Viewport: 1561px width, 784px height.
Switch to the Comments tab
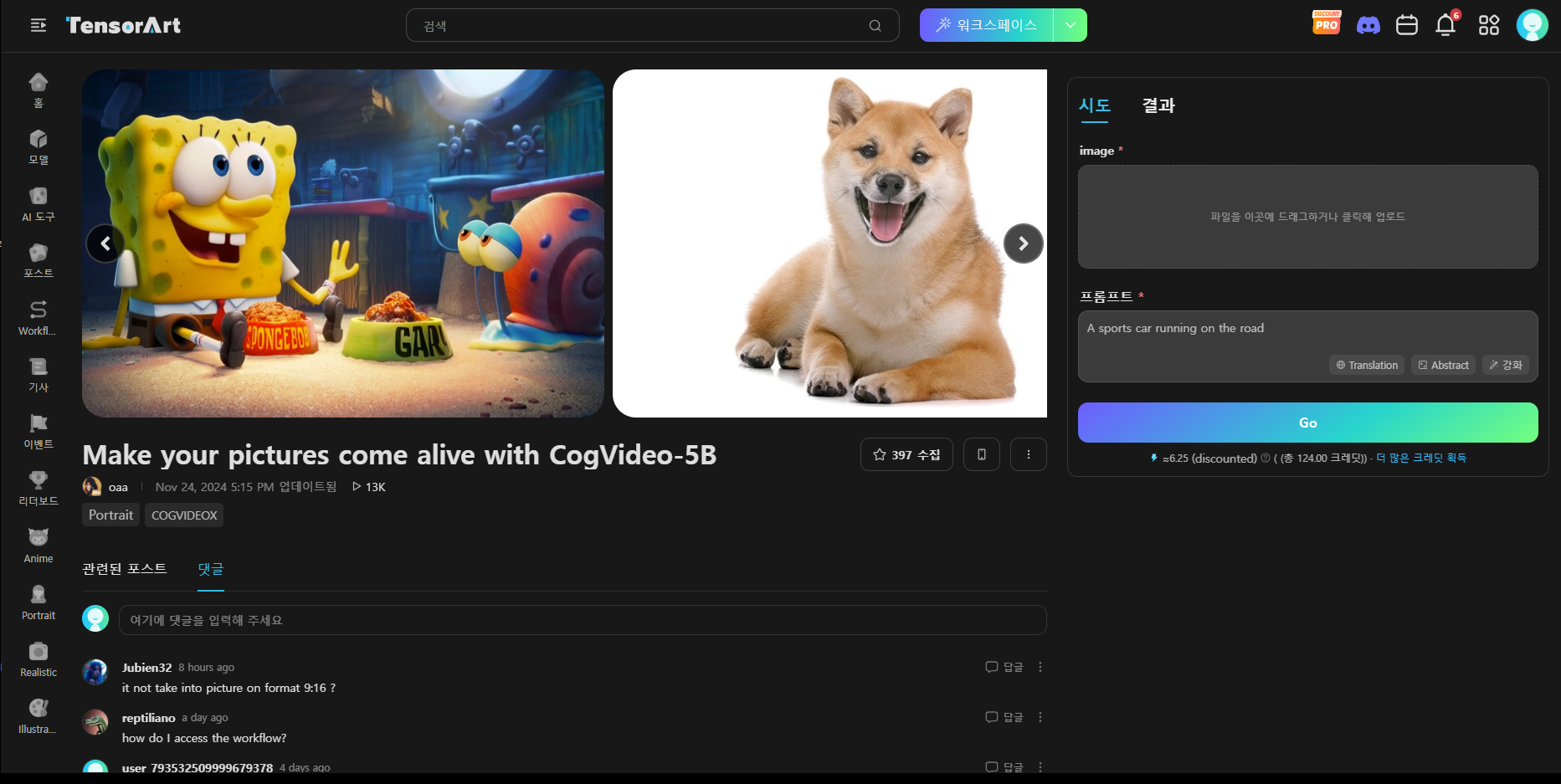tap(211, 569)
